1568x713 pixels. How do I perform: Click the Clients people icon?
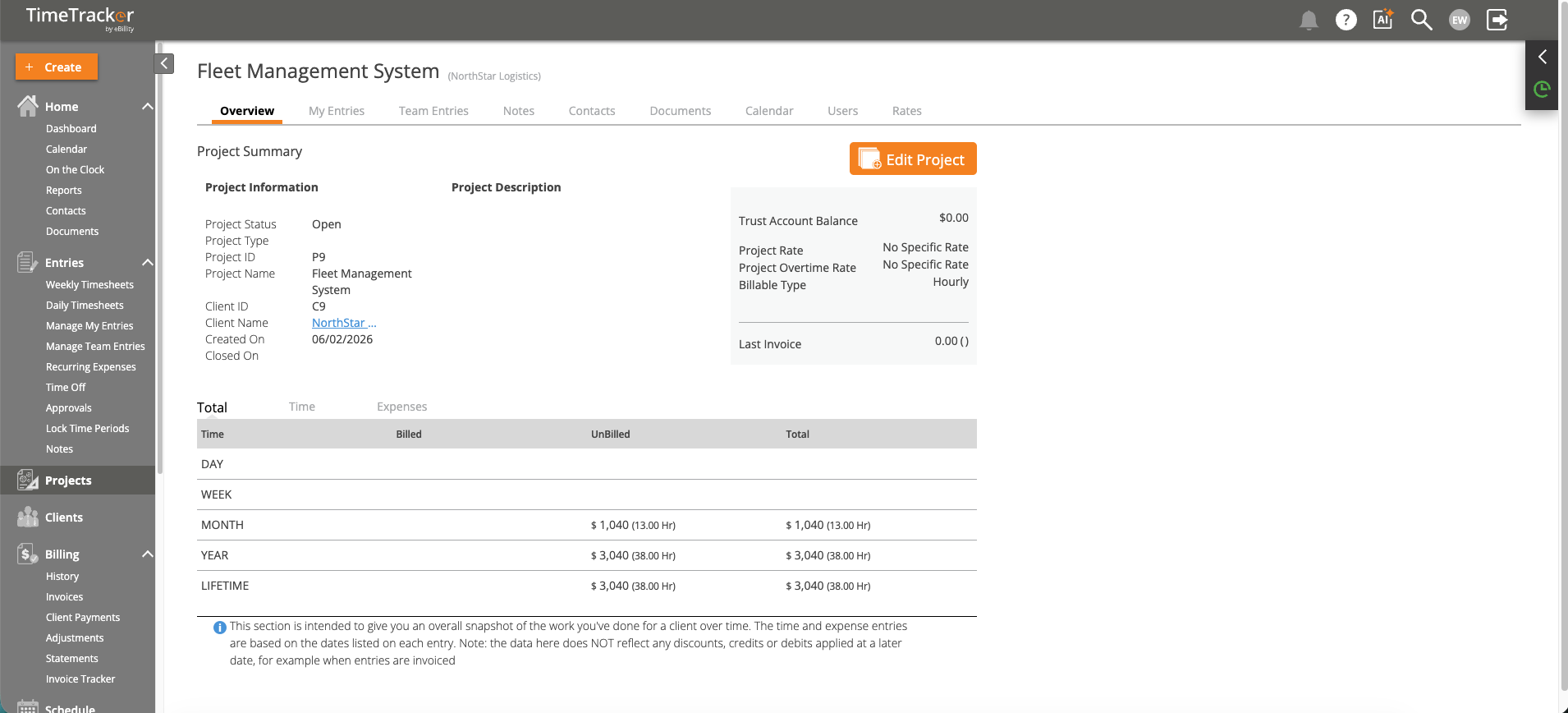[28, 517]
